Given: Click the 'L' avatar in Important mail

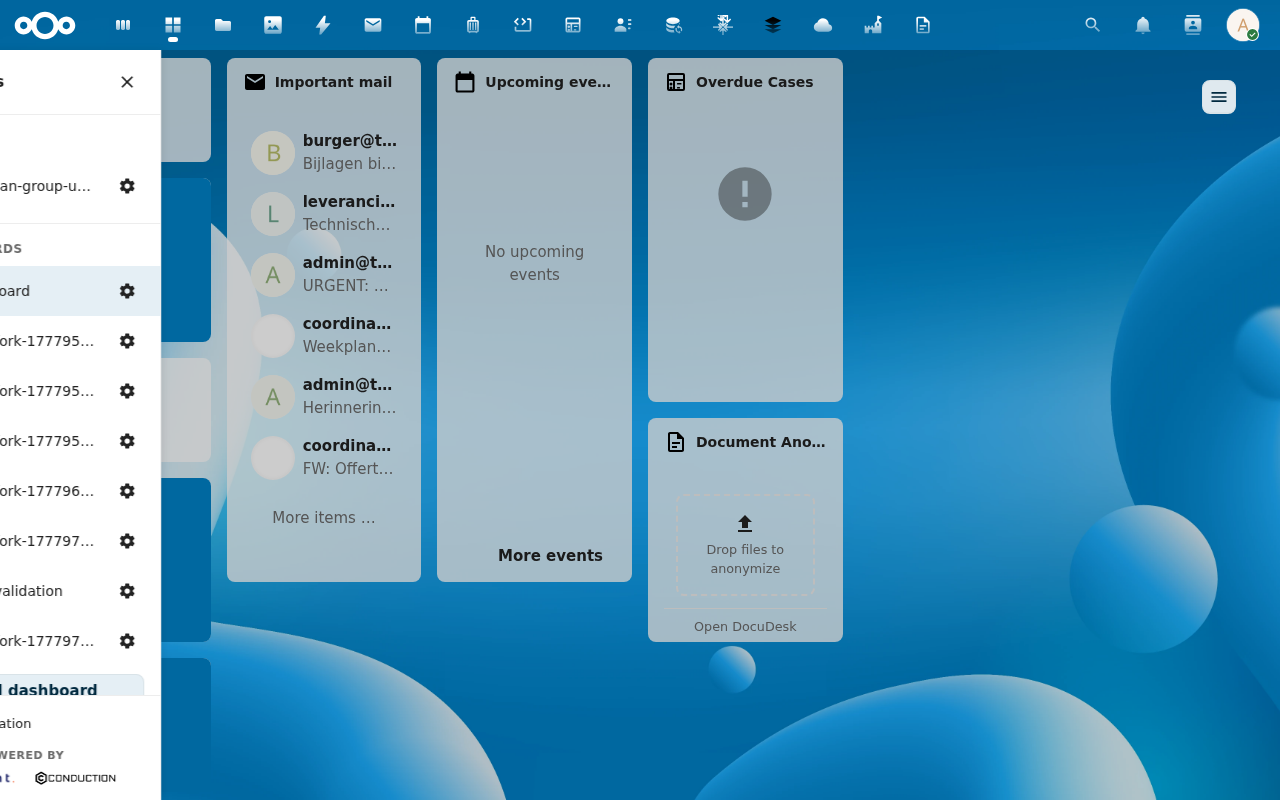Looking at the screenshot, I should [x=273, y=214].
